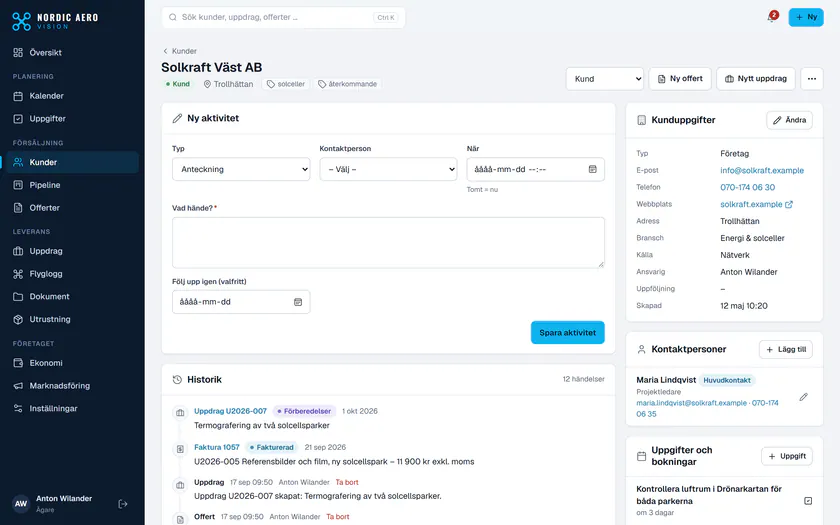Select Kunder in the sidebar

click(70, 162)
